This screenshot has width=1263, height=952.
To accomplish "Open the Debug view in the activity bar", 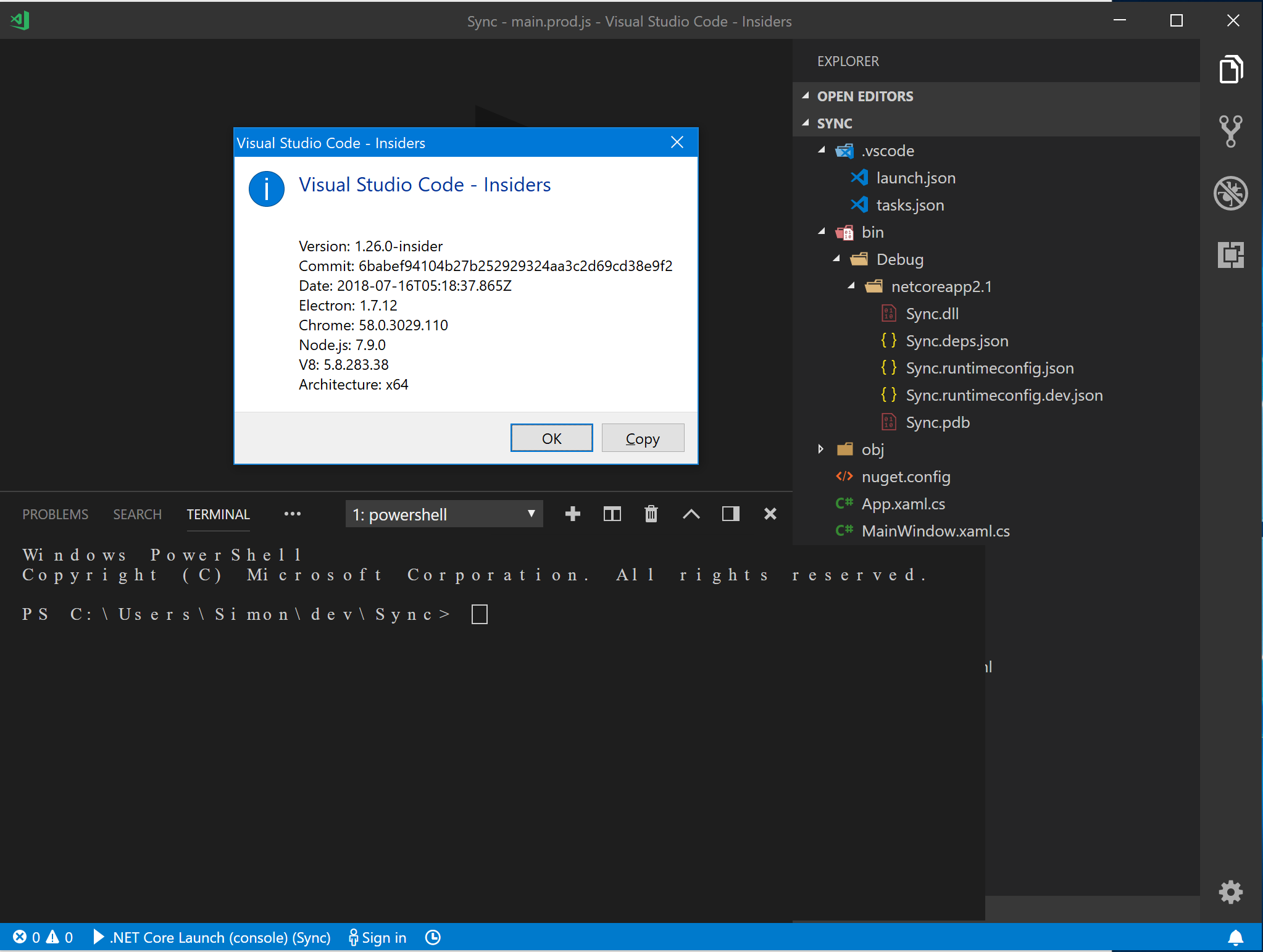I will click(1230, 193).
